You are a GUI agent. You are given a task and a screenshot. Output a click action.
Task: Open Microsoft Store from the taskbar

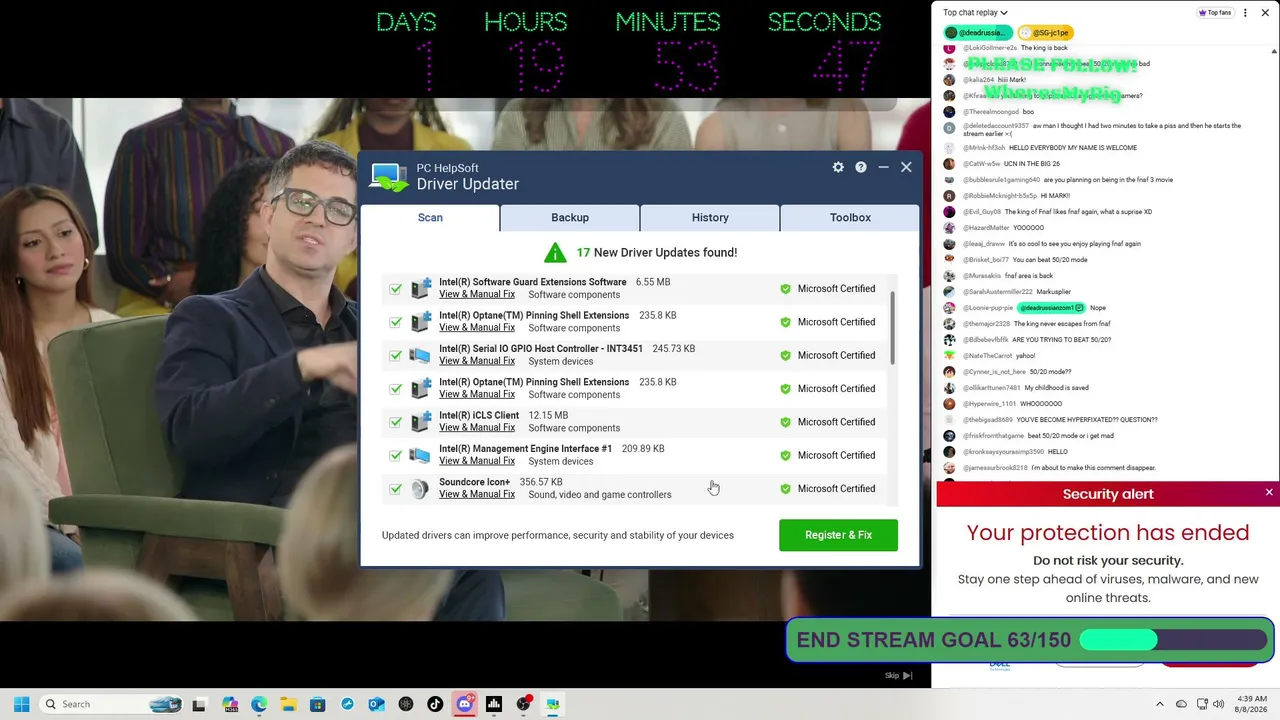click(x=317, y=704)
